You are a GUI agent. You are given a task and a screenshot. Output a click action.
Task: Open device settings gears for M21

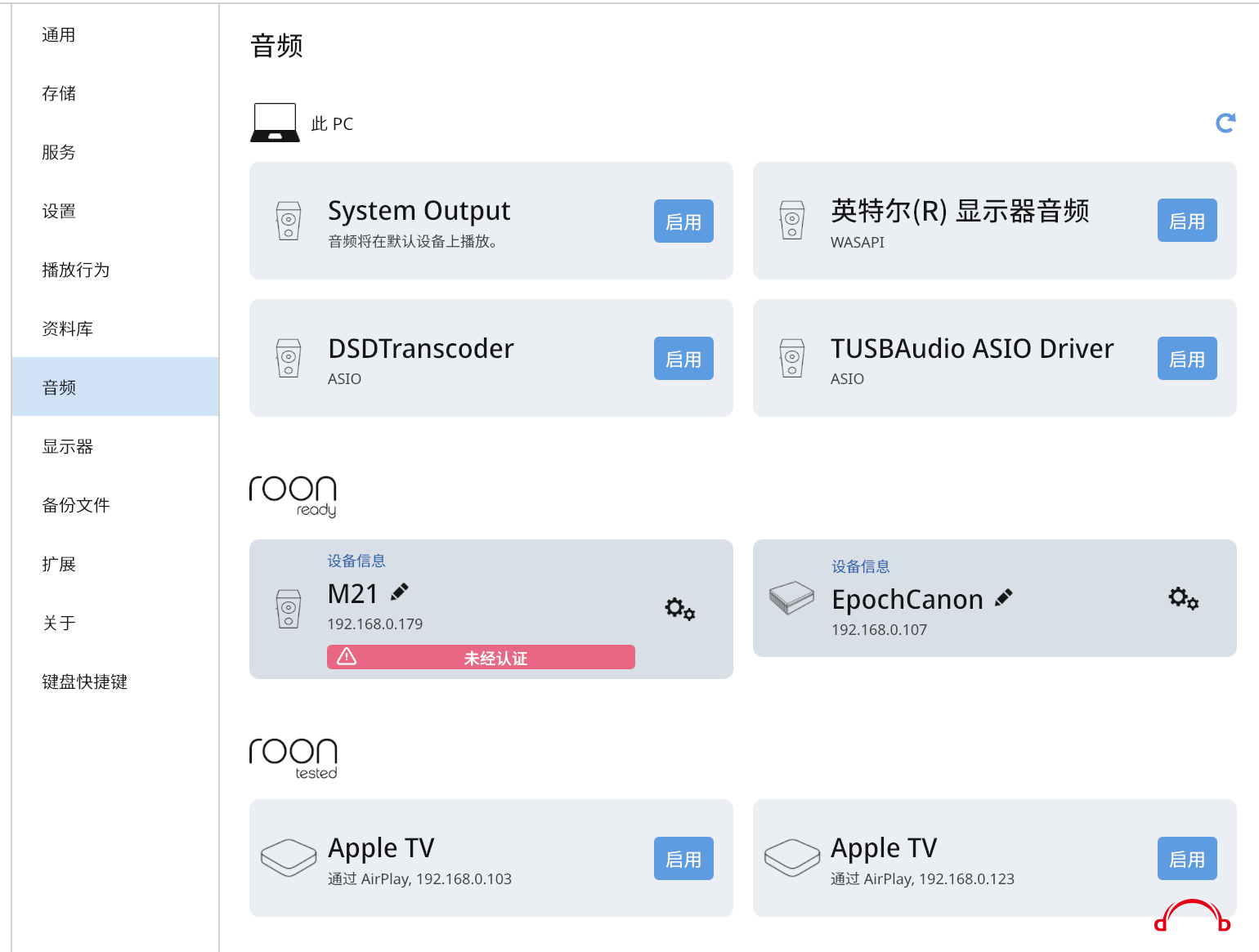[x=680, y=609]
